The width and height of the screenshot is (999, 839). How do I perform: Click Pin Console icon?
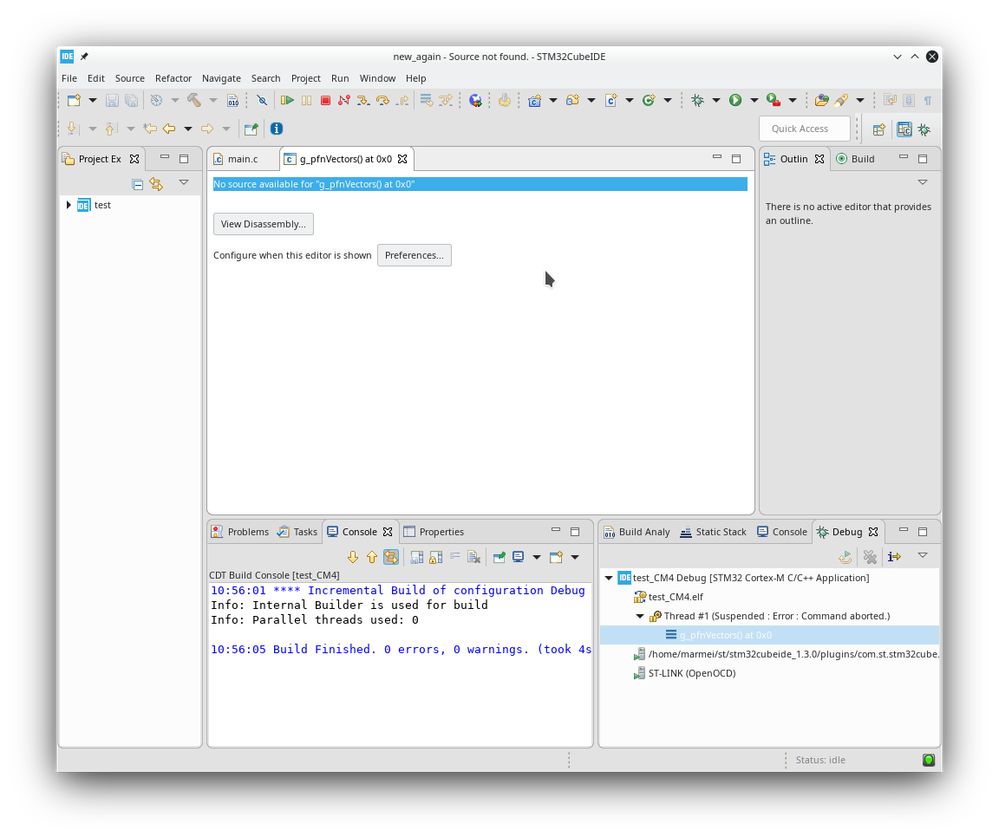499,557
